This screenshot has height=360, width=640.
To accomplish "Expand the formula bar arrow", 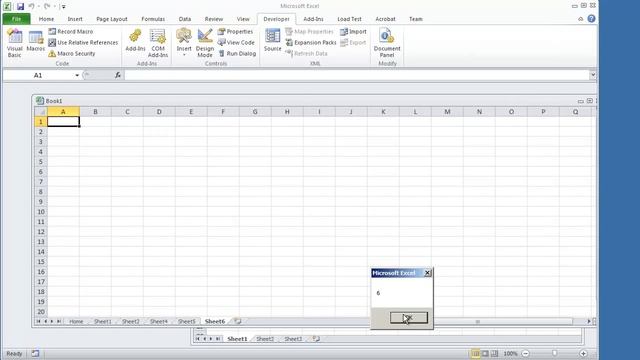I will [593, 75].
